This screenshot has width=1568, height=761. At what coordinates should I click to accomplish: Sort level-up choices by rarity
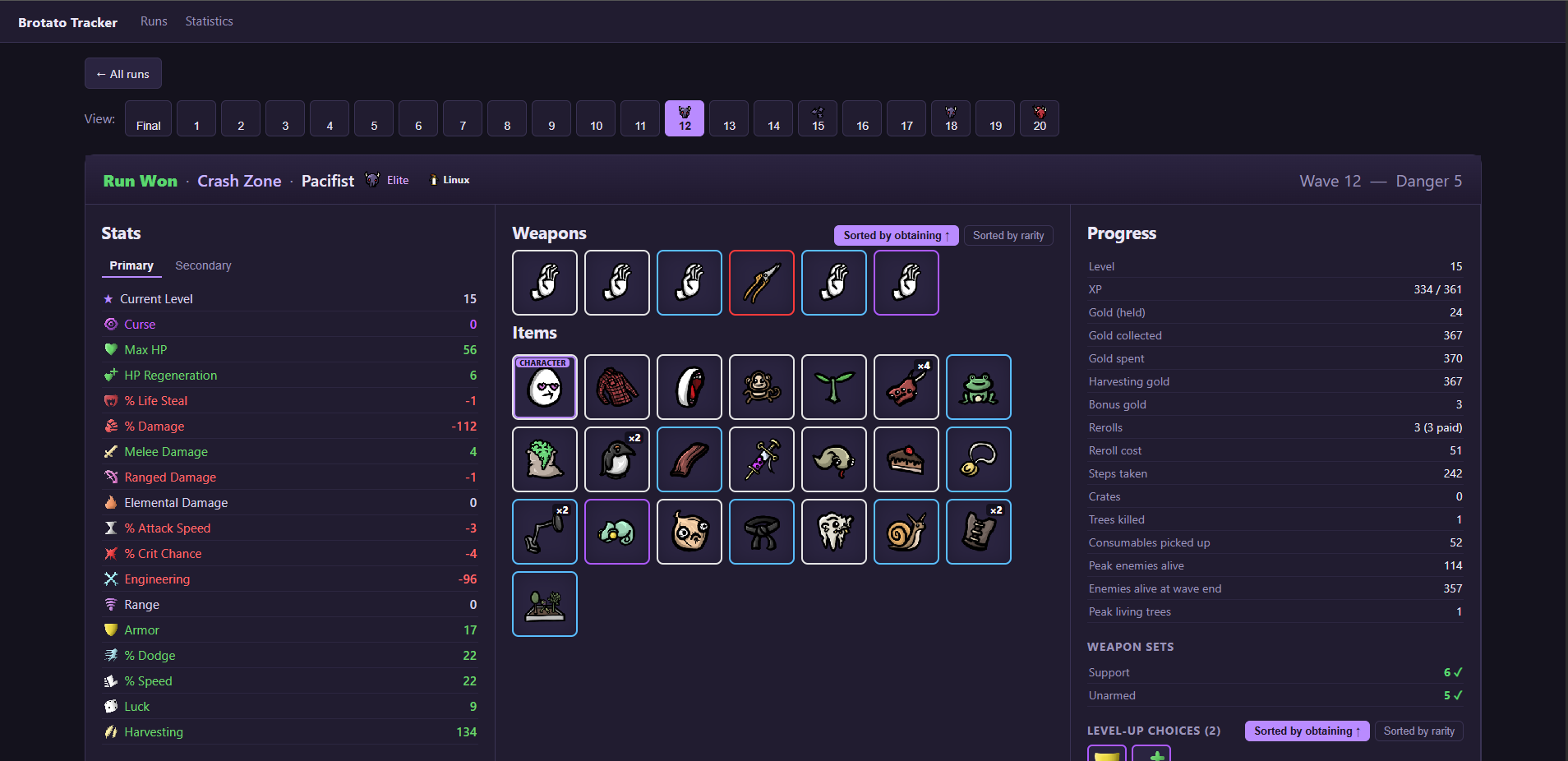point(1419,731)
